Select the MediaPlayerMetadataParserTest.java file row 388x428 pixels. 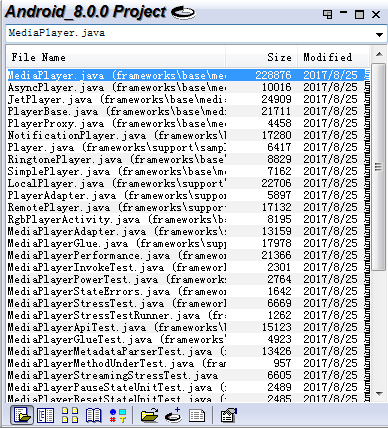[x=188, y=351]
